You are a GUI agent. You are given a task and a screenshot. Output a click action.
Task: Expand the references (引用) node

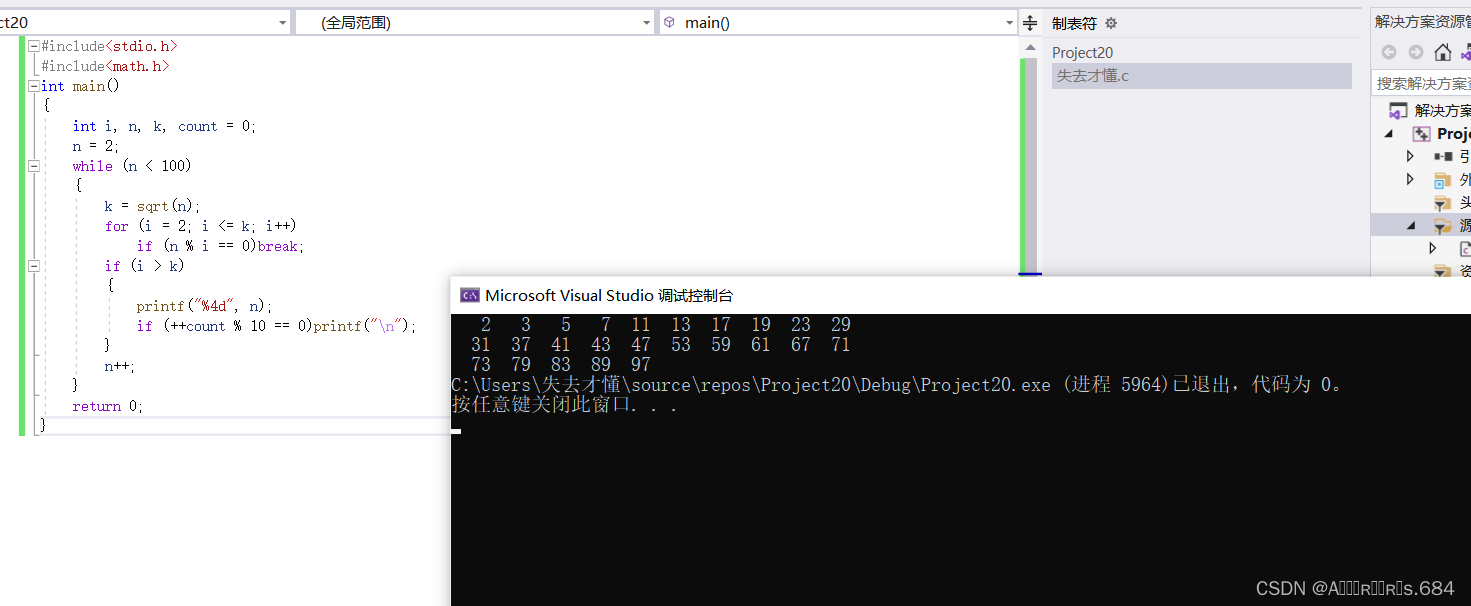(1410, 156)
